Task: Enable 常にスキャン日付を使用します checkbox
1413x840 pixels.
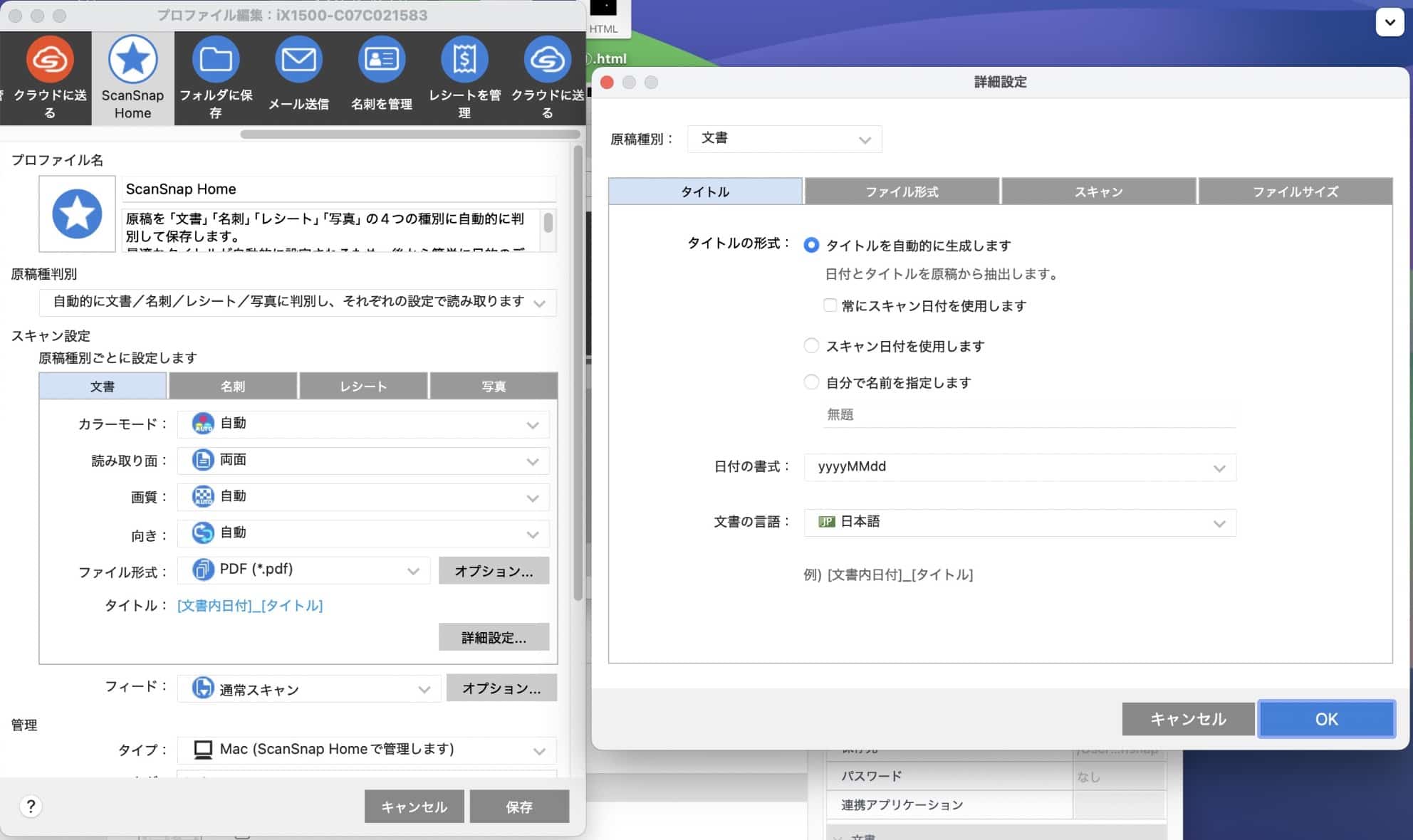Action: [830, 305]
